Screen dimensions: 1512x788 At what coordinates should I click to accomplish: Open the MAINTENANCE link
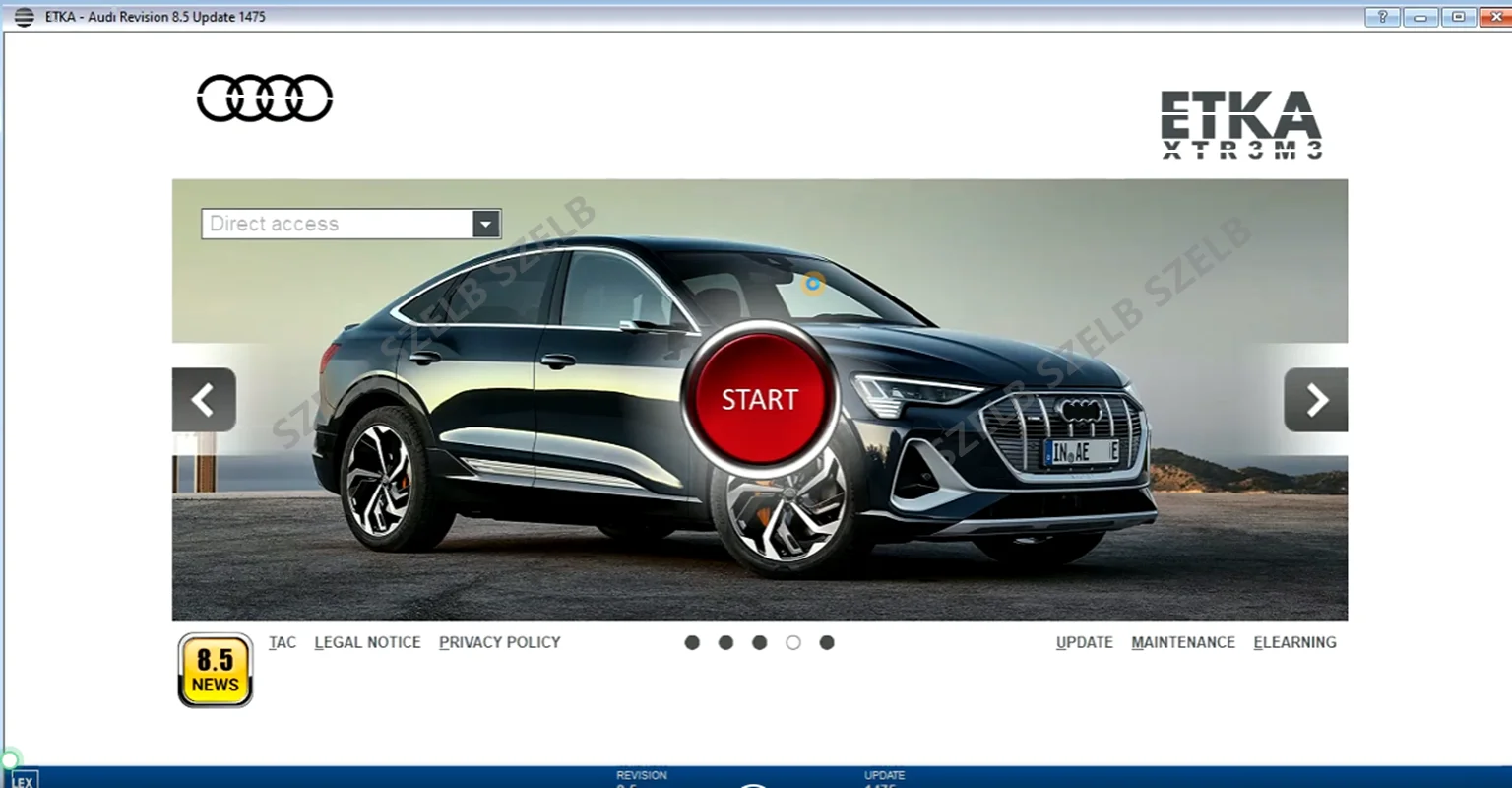point(1183,642)
